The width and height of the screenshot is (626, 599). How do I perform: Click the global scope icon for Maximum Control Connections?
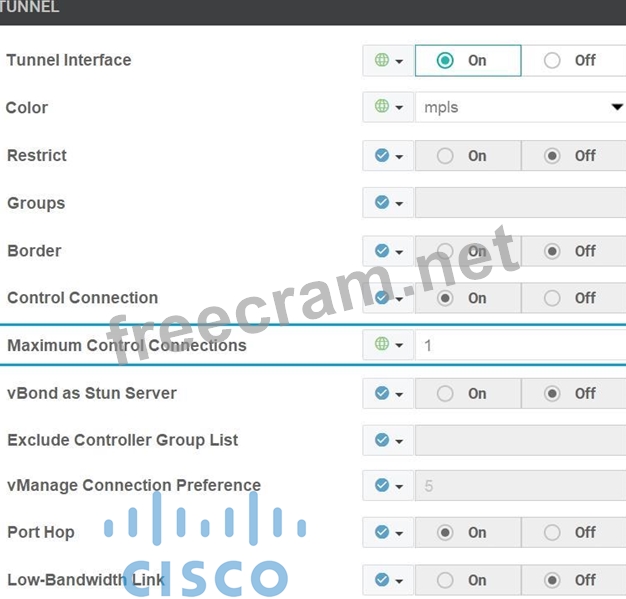click(x=381, y=345)
